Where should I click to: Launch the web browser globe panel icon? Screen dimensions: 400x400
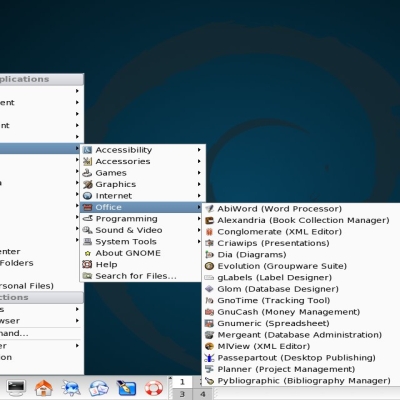coord(71,388)
